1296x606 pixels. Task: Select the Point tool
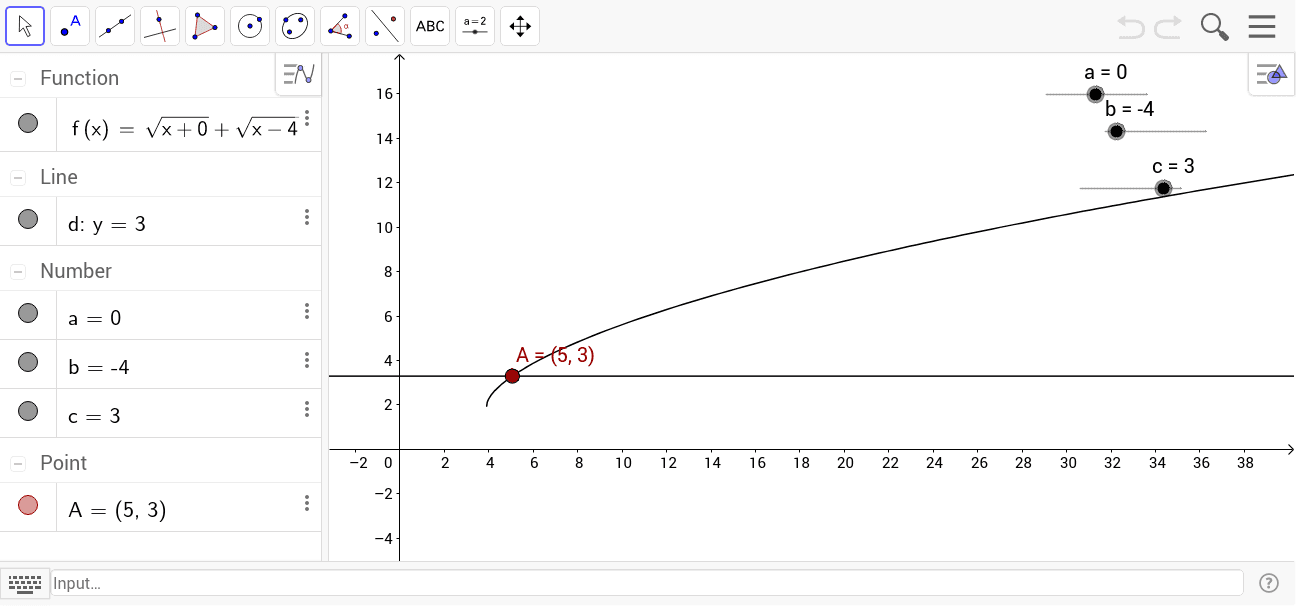[x=70, y=26]
